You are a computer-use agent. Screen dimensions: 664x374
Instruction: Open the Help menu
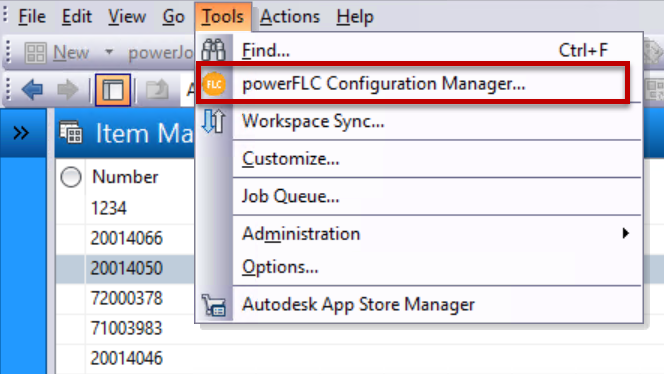click(x=355, y=17)
